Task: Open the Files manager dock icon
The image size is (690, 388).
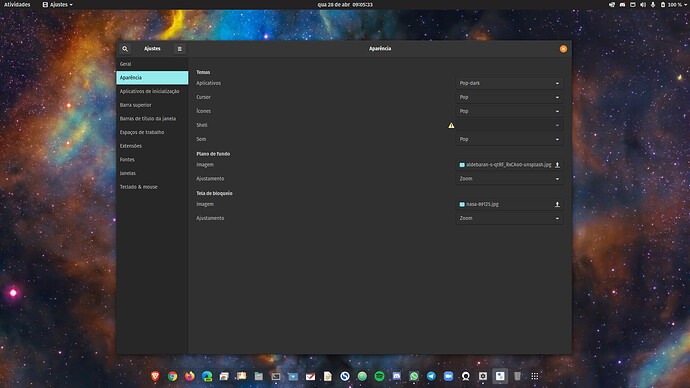Action: pyautogui.click(x=259, y=376)
